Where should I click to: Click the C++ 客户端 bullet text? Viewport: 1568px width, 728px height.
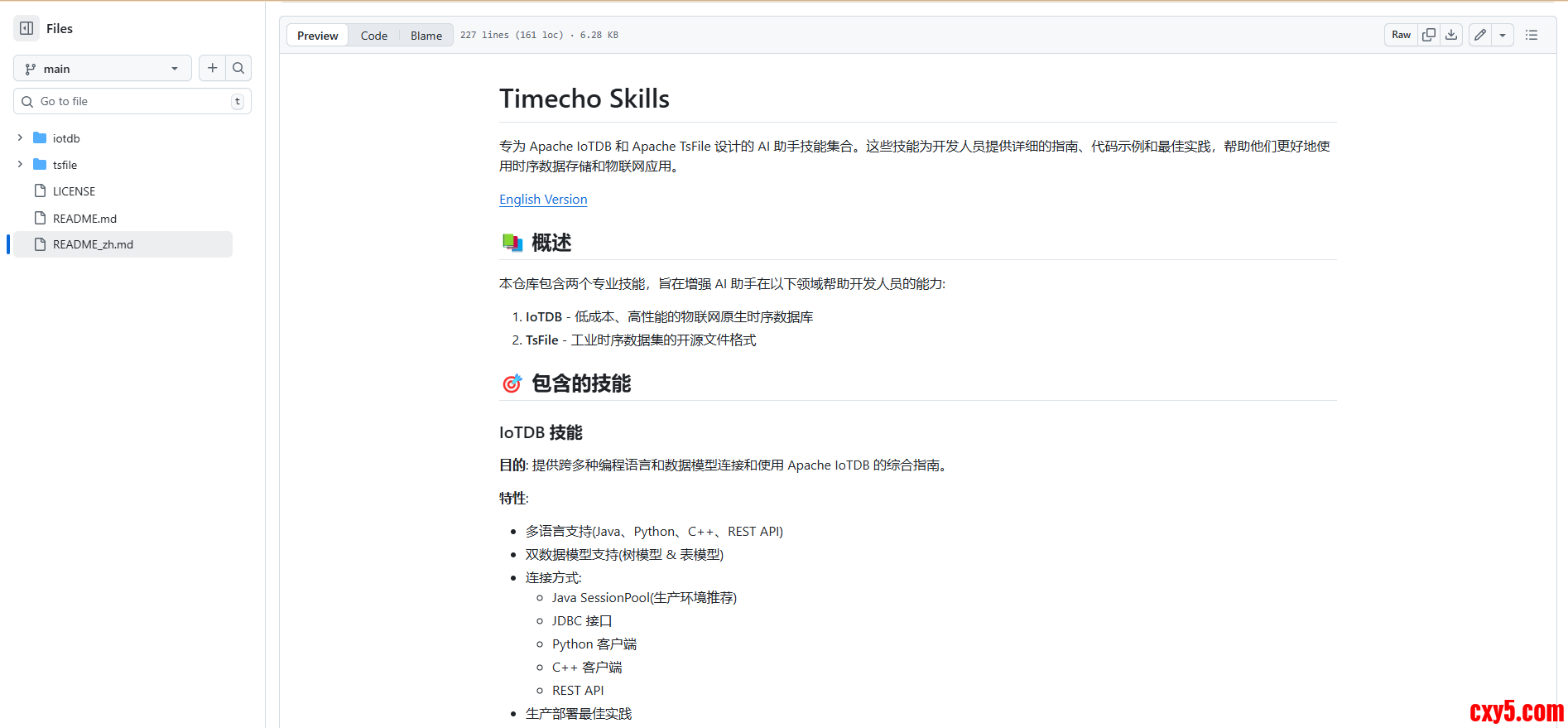click(587, 668)
